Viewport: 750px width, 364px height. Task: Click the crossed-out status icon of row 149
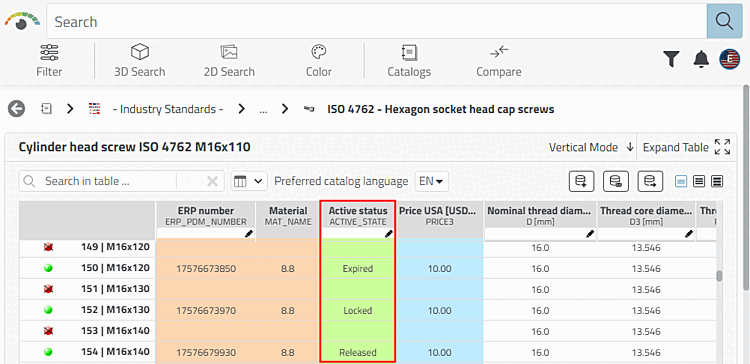tap(48, 247)
